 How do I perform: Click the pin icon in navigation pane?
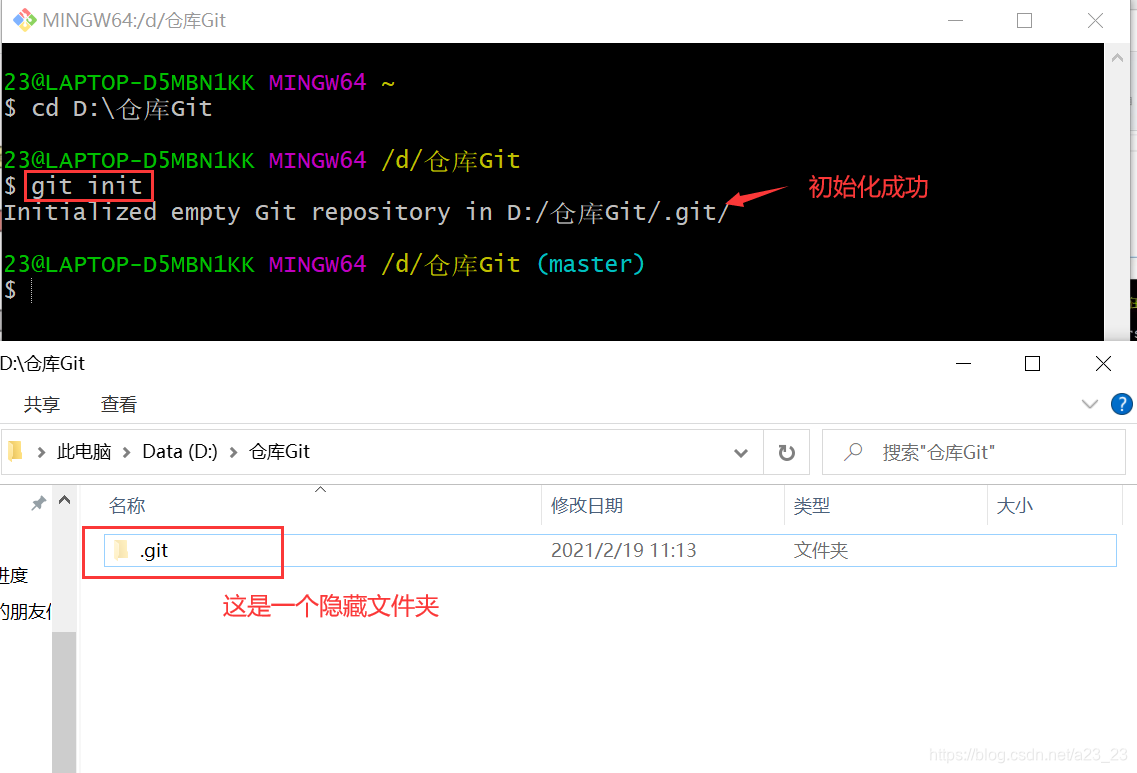[x=38, y=503]
